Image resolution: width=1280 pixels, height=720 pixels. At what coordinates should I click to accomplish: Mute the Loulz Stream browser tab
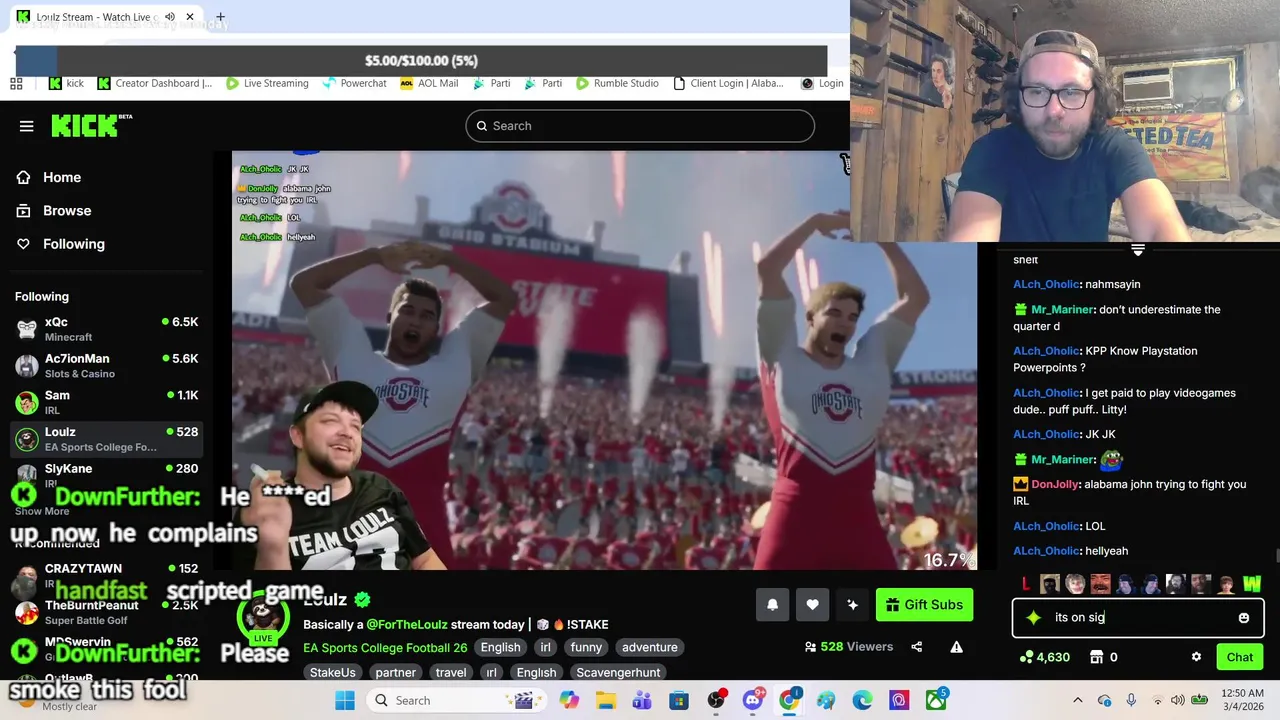pyautogui.click(x=170, y=17)
